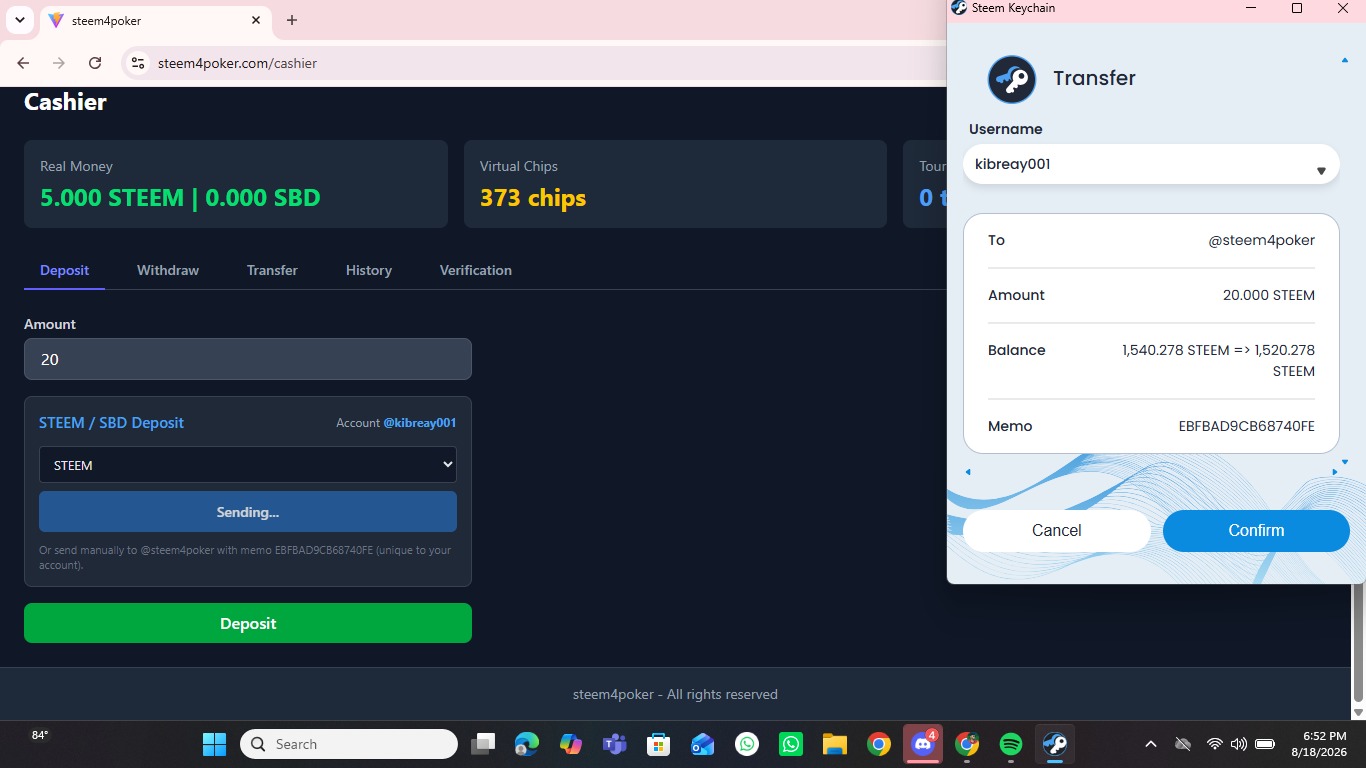The height and width of the screenshot is (768, 1366).
Task: Click the Keychain scroll-right arrow
Action: pos(1335,472)
